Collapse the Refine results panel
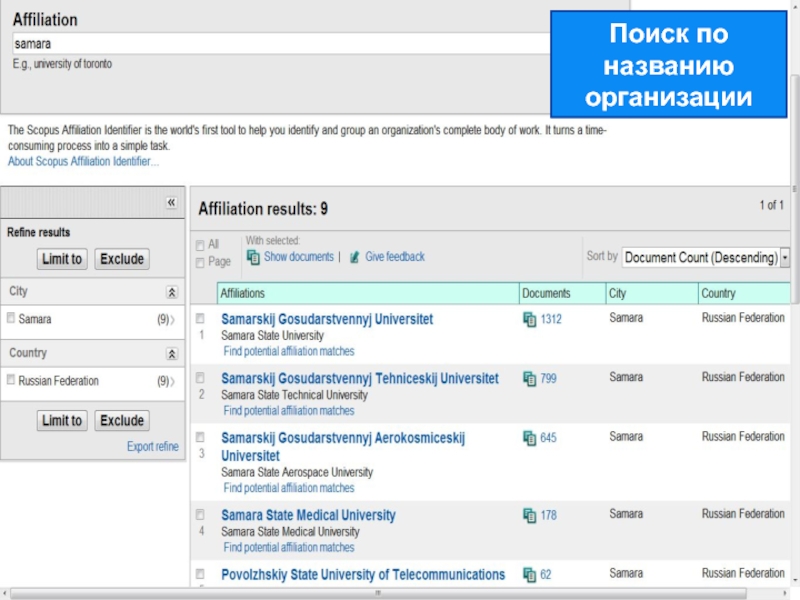800x600 pixels. 171,203
